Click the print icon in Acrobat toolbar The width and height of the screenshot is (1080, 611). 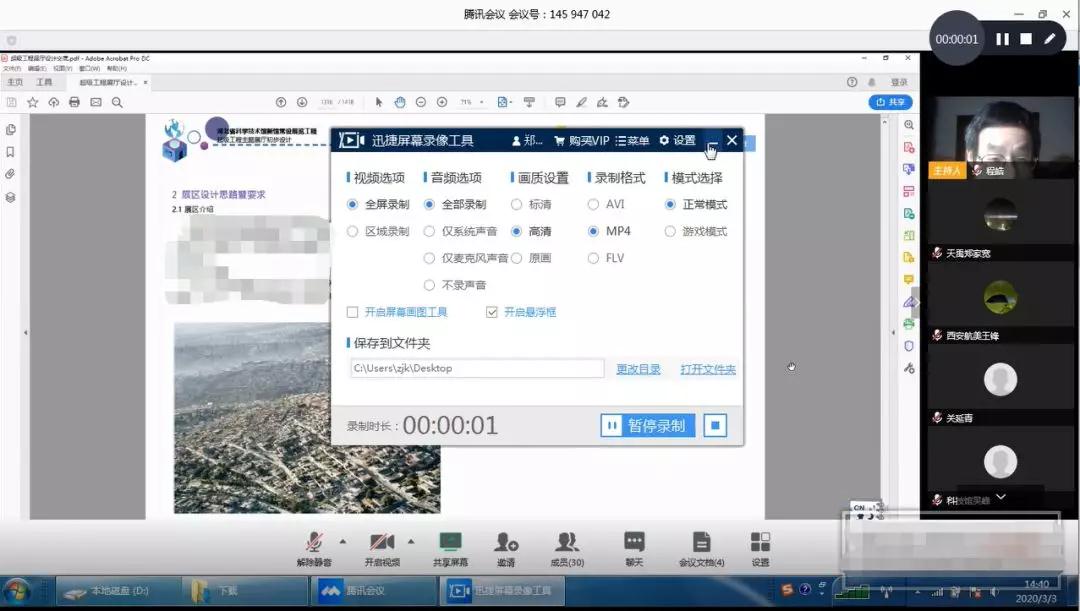pyautogui.click(x=74, y=103)
